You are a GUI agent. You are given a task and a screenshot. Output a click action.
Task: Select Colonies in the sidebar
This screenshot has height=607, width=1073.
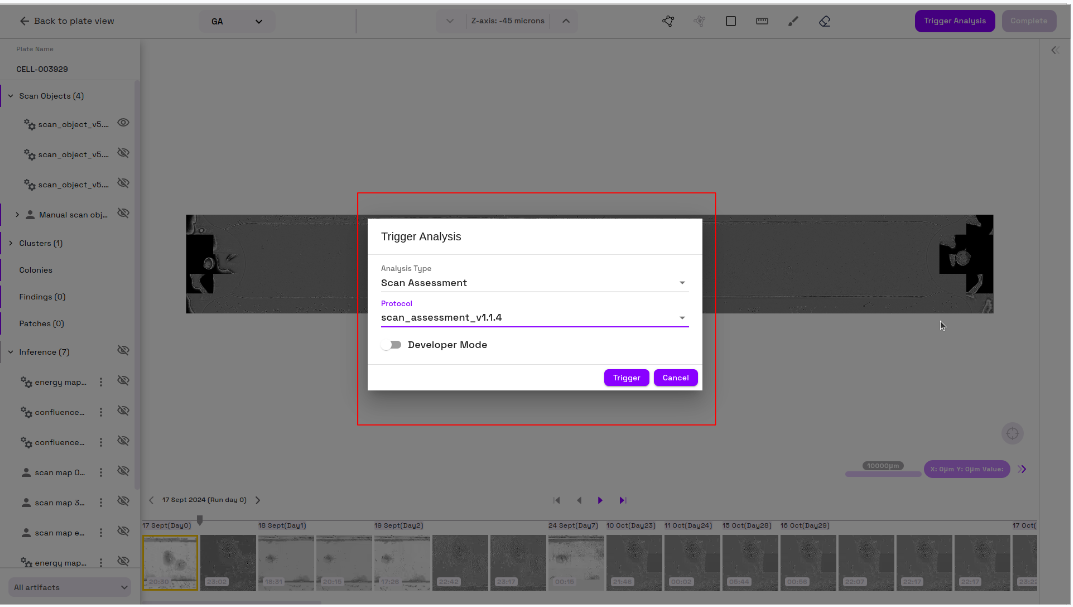(x=36, y=270)
